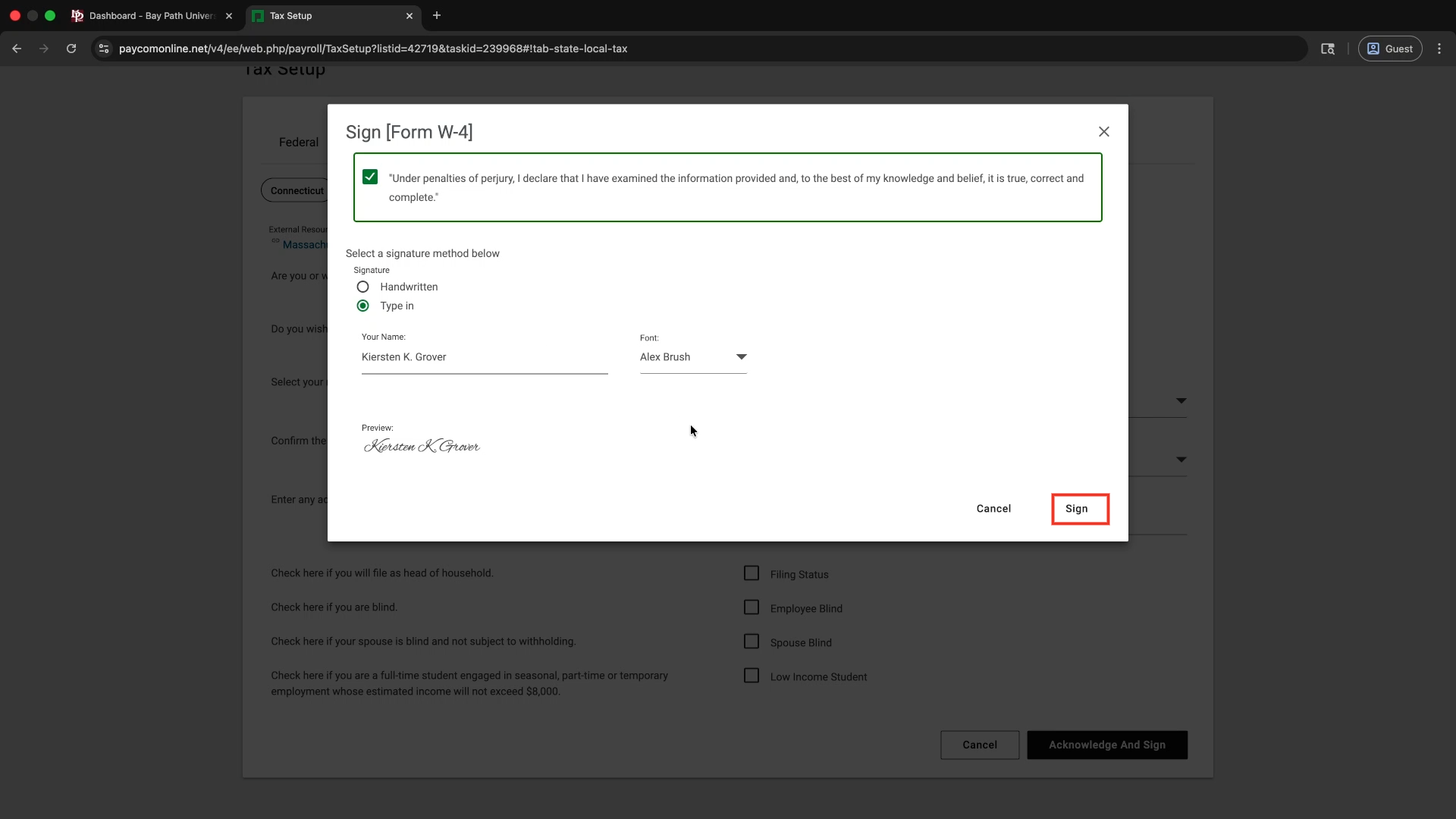This screenshot has height=819, width=1456.
Task: Open a new browser tab
Action: (437, 15)
